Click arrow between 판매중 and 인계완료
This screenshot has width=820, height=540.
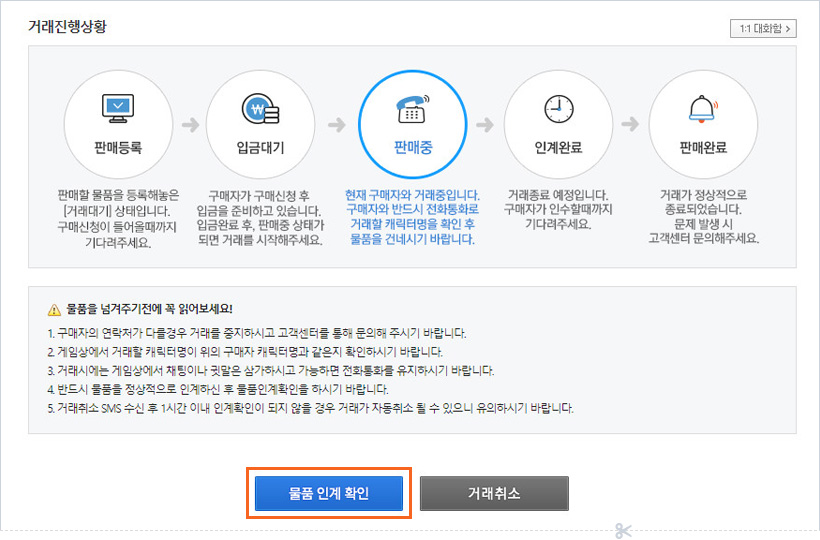coord(485,125)
